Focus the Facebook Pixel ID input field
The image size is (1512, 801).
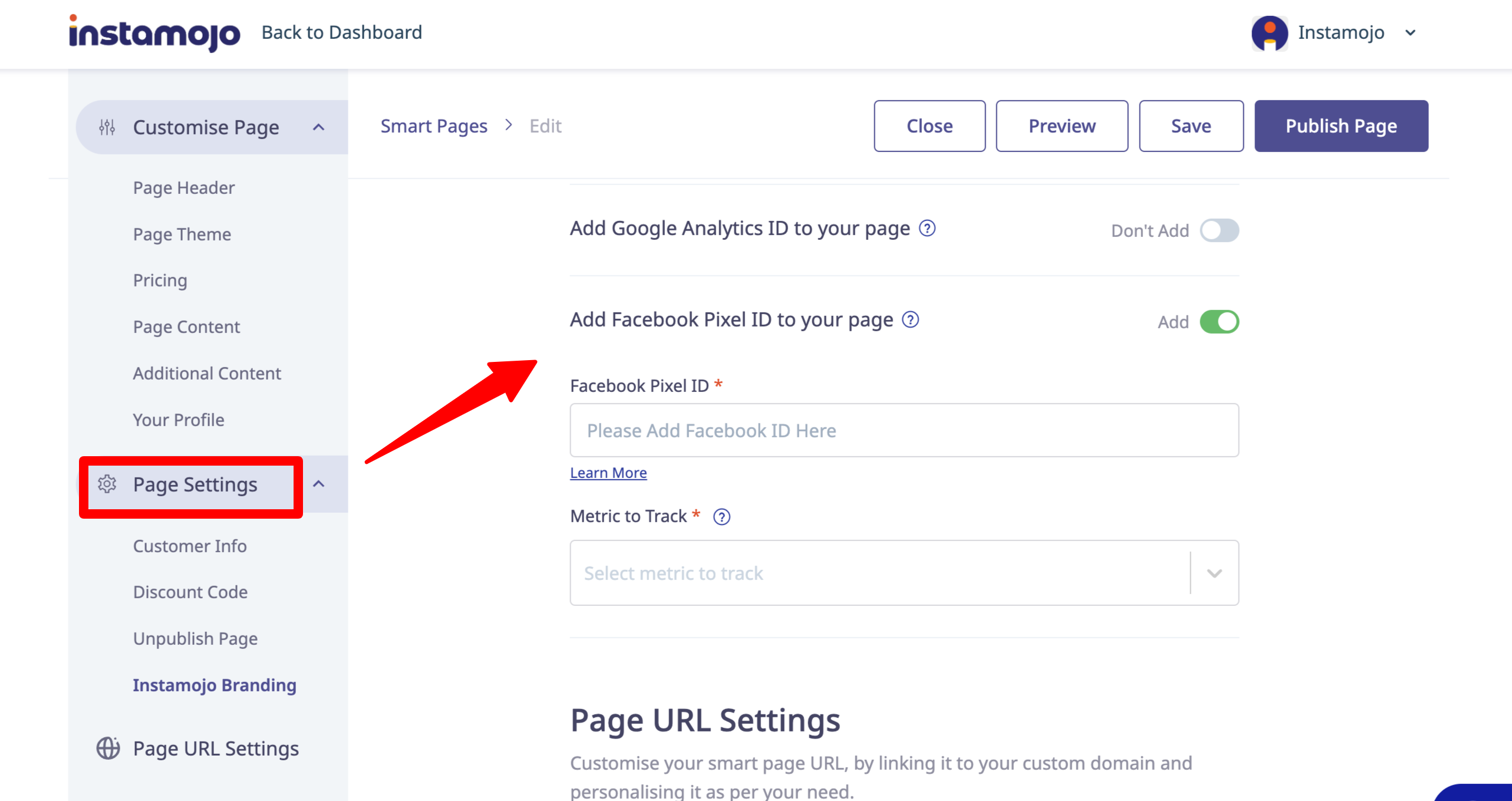(904, 430)
